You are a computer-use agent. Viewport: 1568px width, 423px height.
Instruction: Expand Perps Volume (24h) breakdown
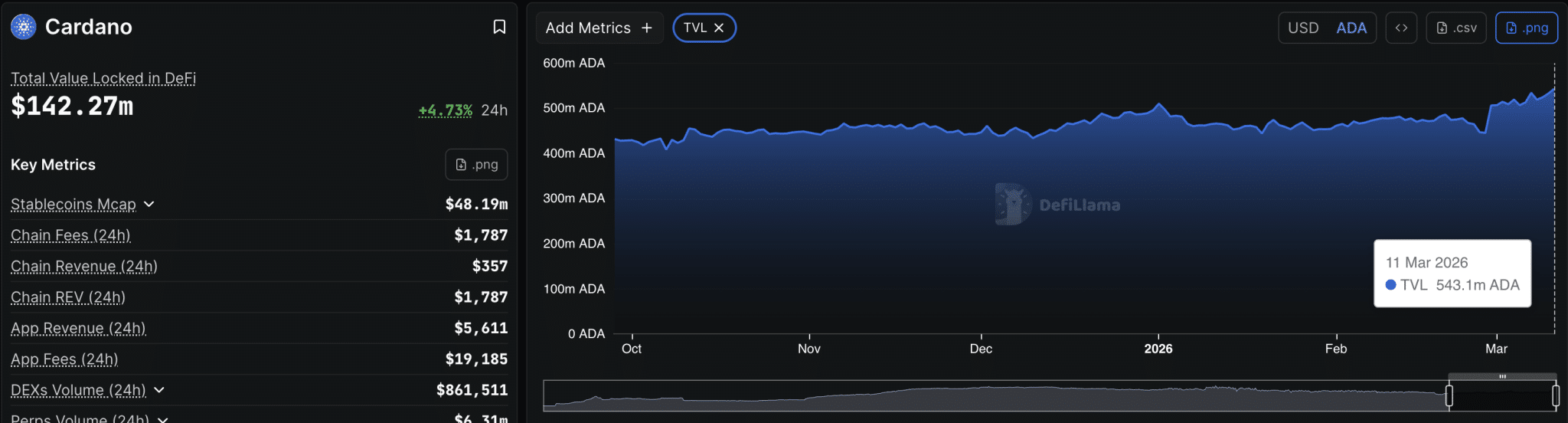pos(162,419)
